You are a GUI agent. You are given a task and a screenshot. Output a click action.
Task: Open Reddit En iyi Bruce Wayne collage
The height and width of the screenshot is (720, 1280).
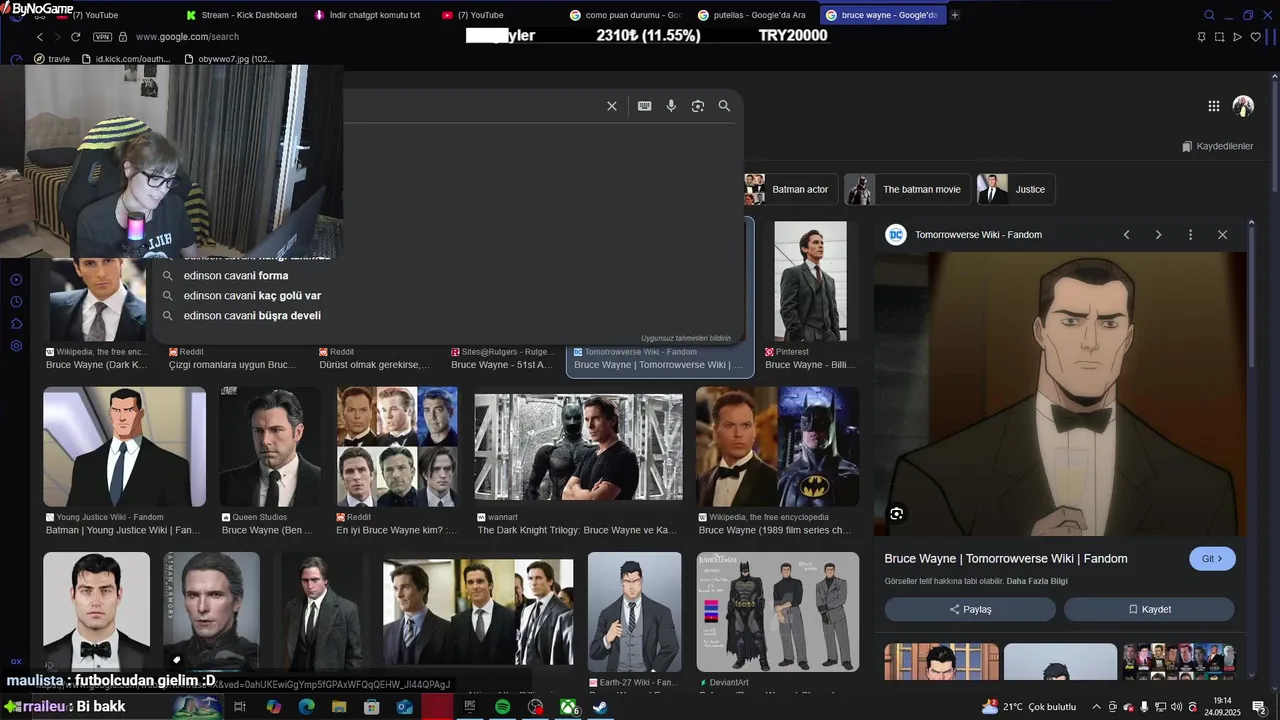tap(397, 447)
